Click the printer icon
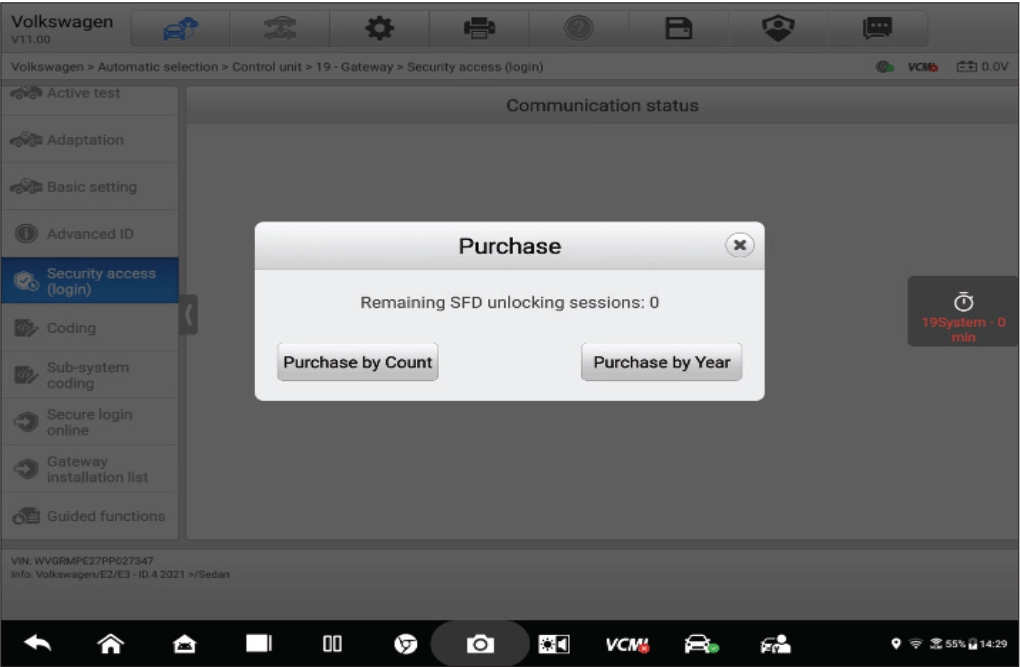1020x667 pixels. click(x=479, y=29)
